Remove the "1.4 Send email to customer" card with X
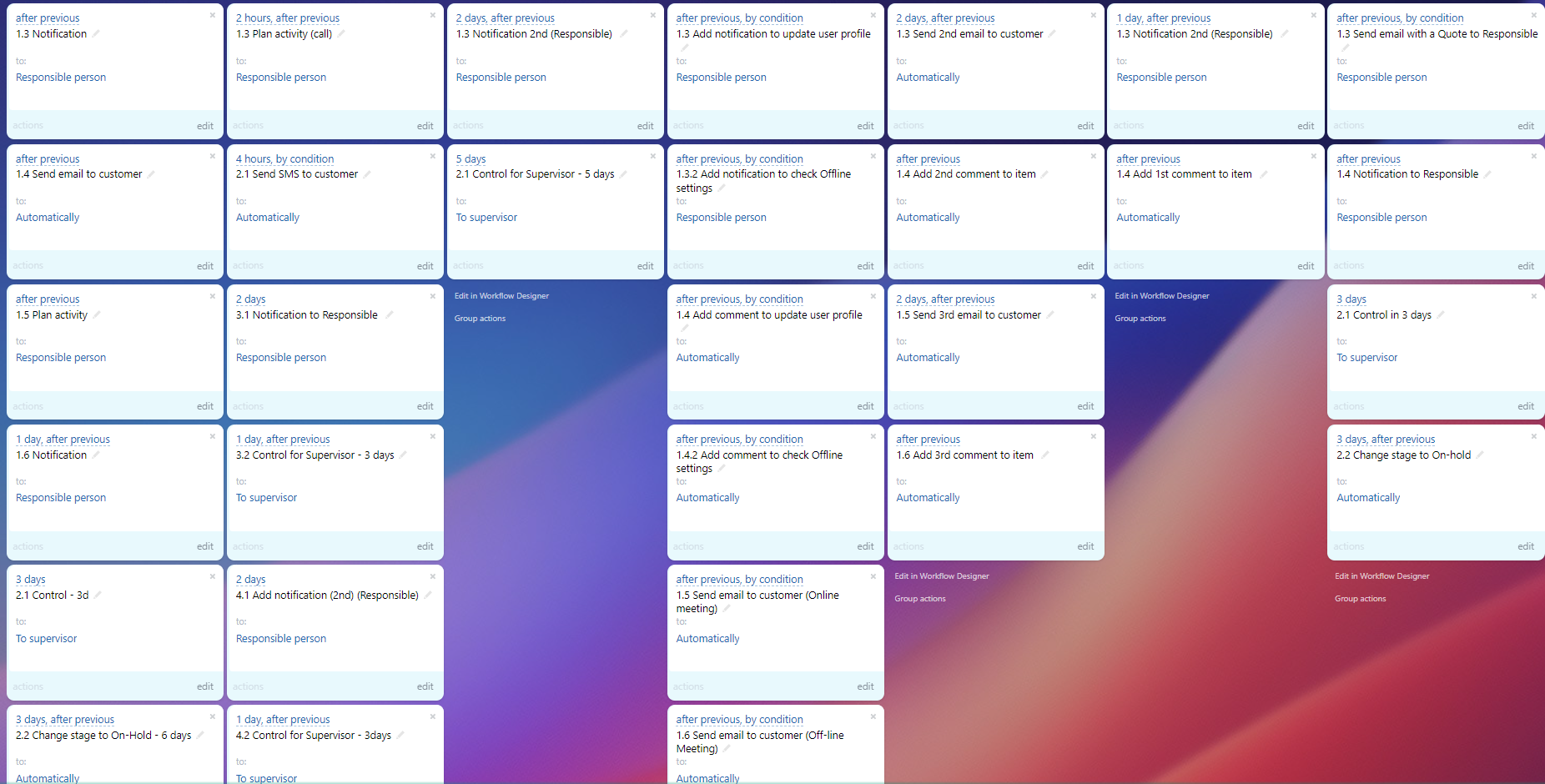1545x784 pixels. point(213,156)
